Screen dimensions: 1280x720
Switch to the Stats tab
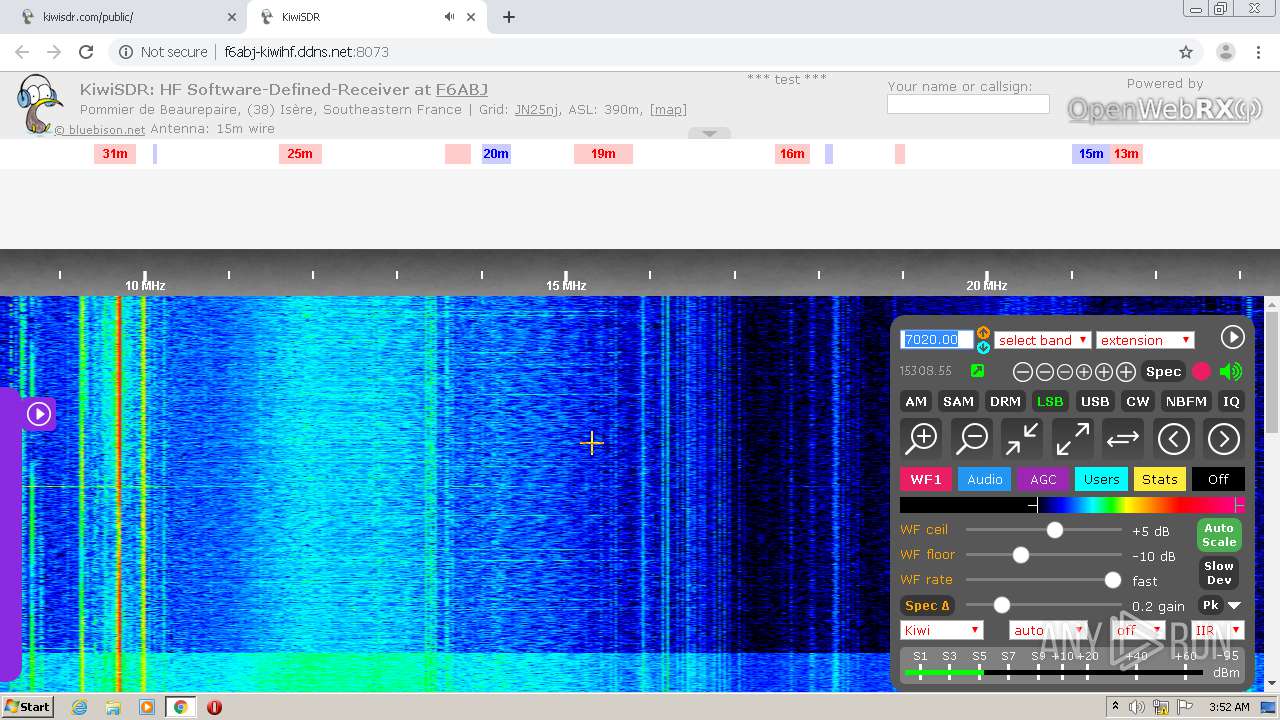pyautogui.click(x=1160, y=479)
